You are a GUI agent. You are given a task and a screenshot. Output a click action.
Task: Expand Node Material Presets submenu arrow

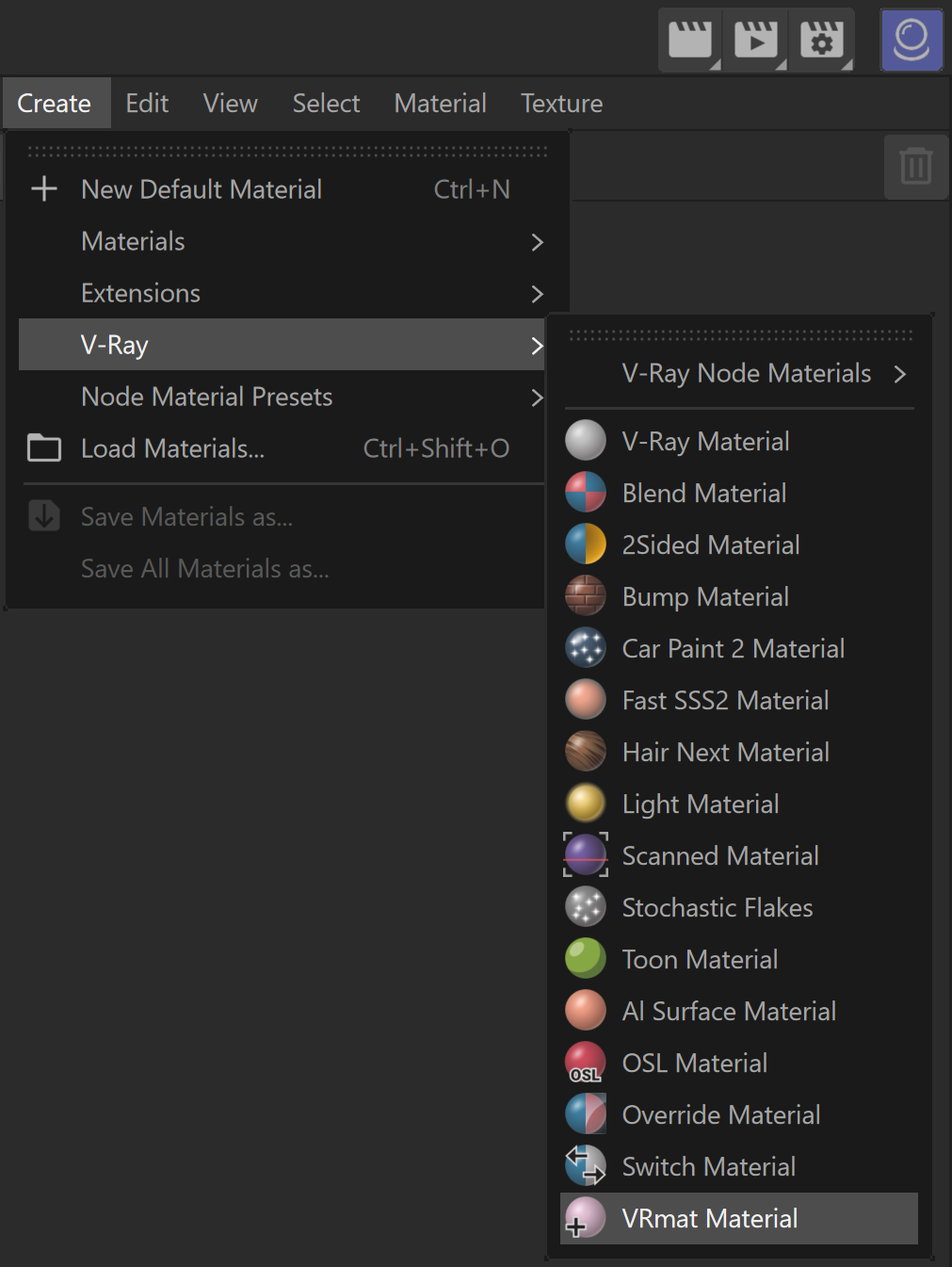pos(537,398)
